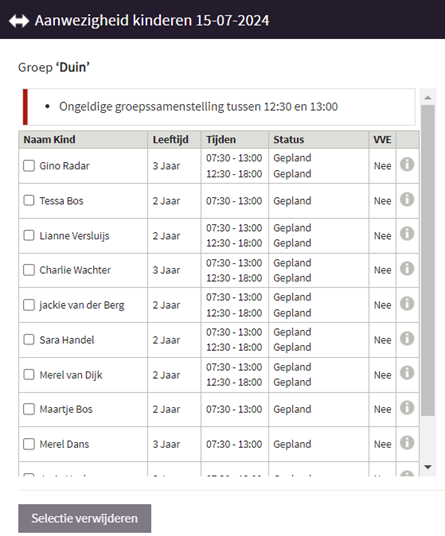The width and height of the screenshot is (445, 536).
Task: Tick checkbox for jackie van der Berg
Action: pyautogui.click(x=29, y=305)
